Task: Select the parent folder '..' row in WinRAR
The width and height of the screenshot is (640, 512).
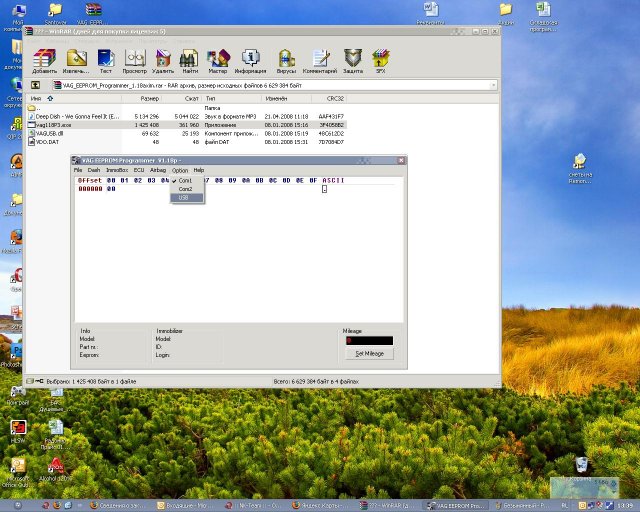Action: pyautogui.click(x=187, y=108)
